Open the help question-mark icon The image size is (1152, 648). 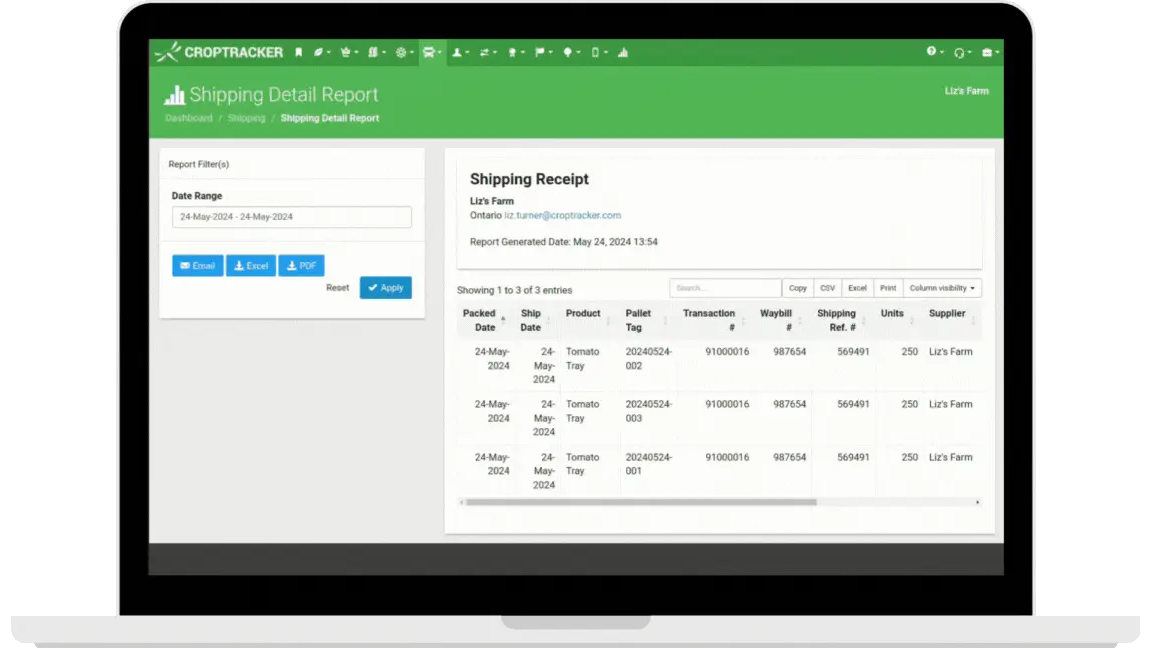(x=934, y=51)
